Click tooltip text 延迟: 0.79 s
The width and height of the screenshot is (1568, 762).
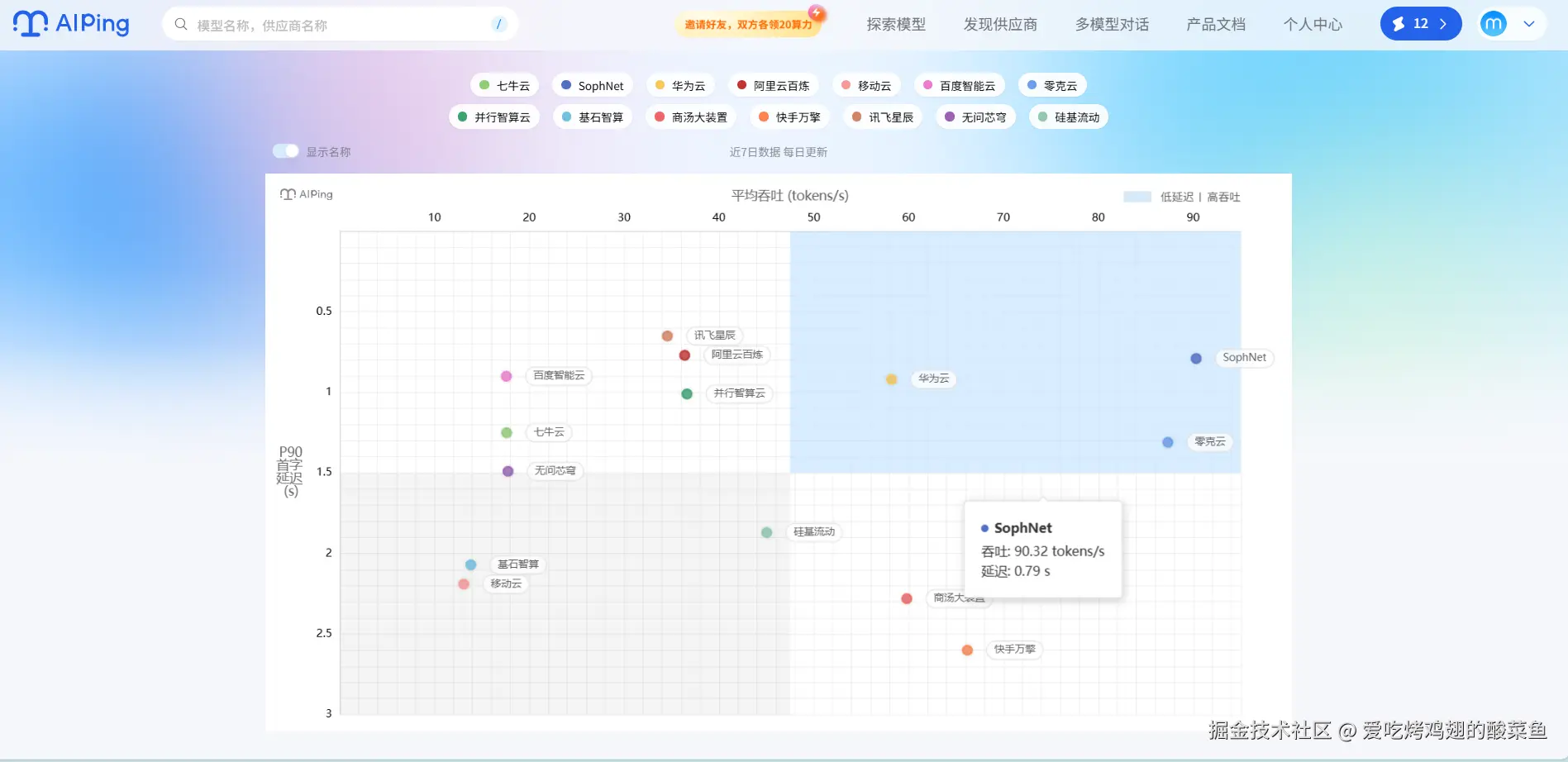coord(1015,571)
